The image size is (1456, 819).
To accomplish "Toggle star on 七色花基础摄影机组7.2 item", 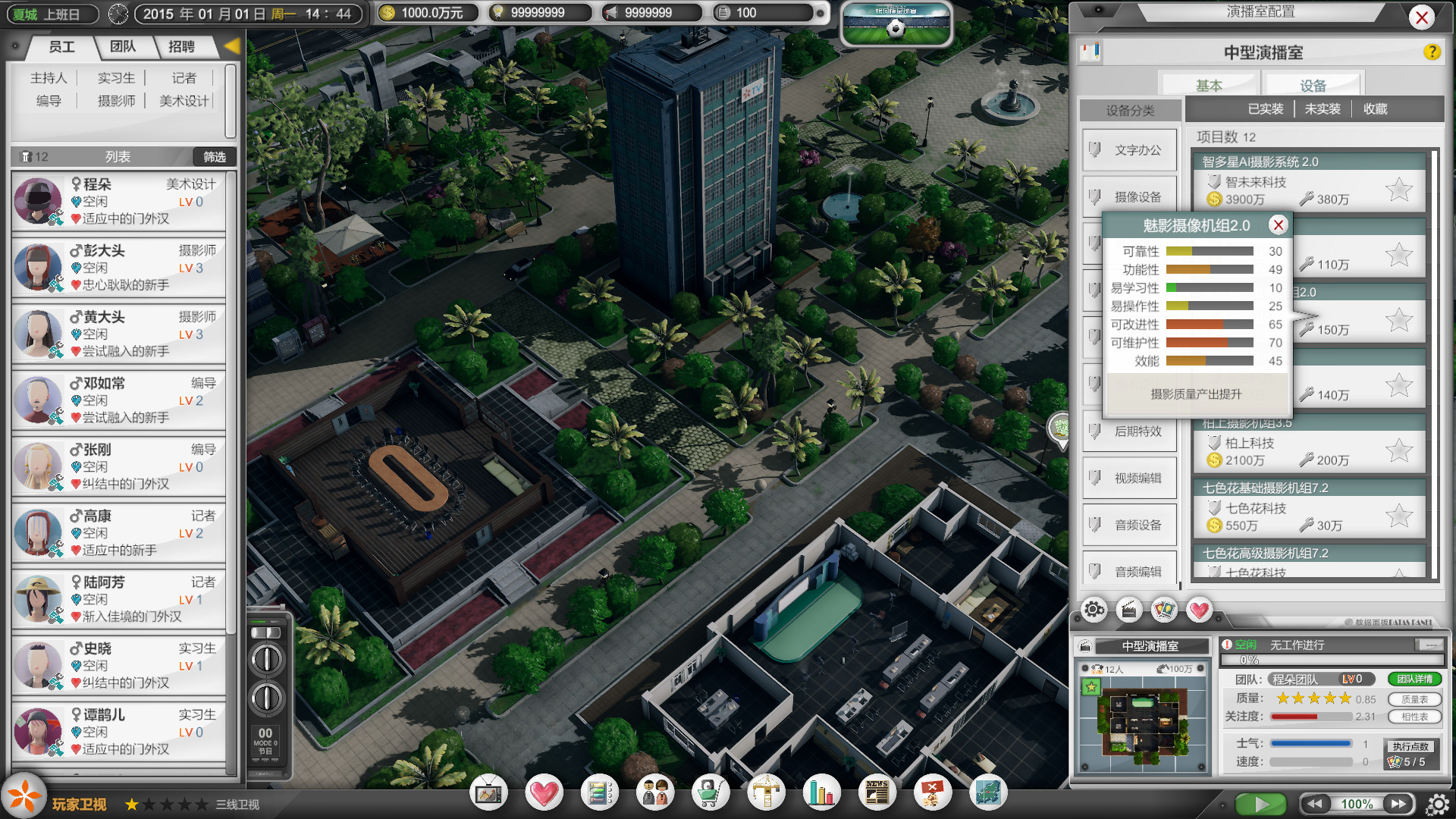I will pos(1398,516).
